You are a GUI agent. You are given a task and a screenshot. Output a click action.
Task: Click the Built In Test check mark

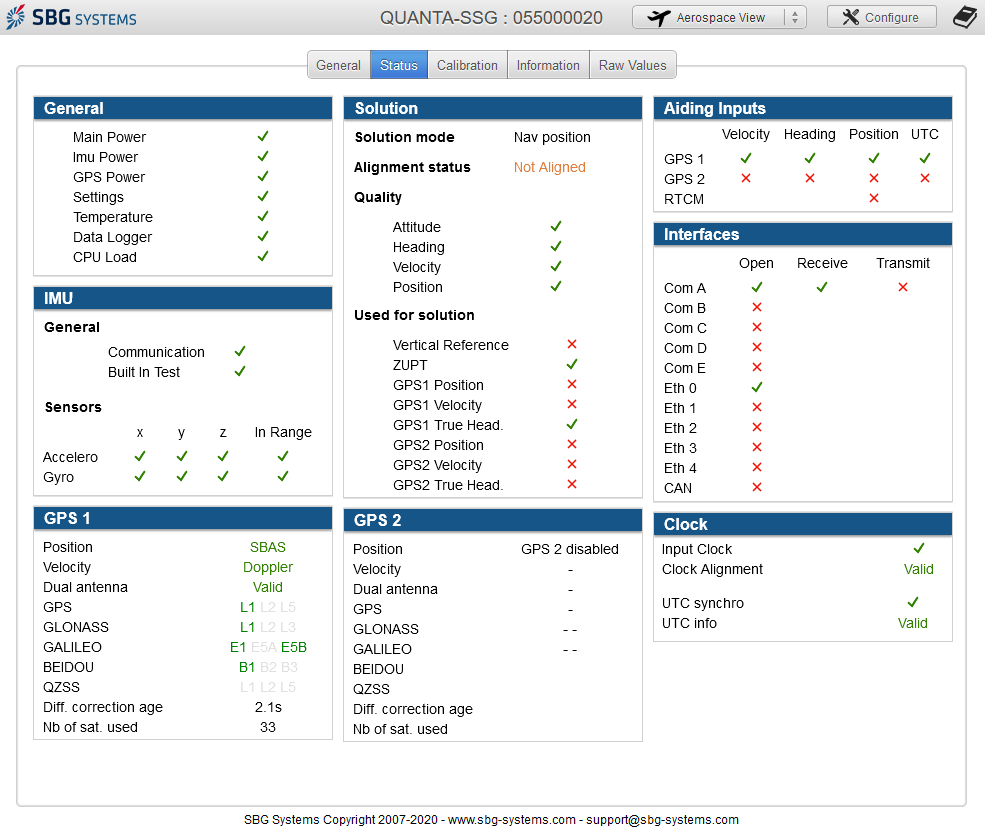point(240,371)
